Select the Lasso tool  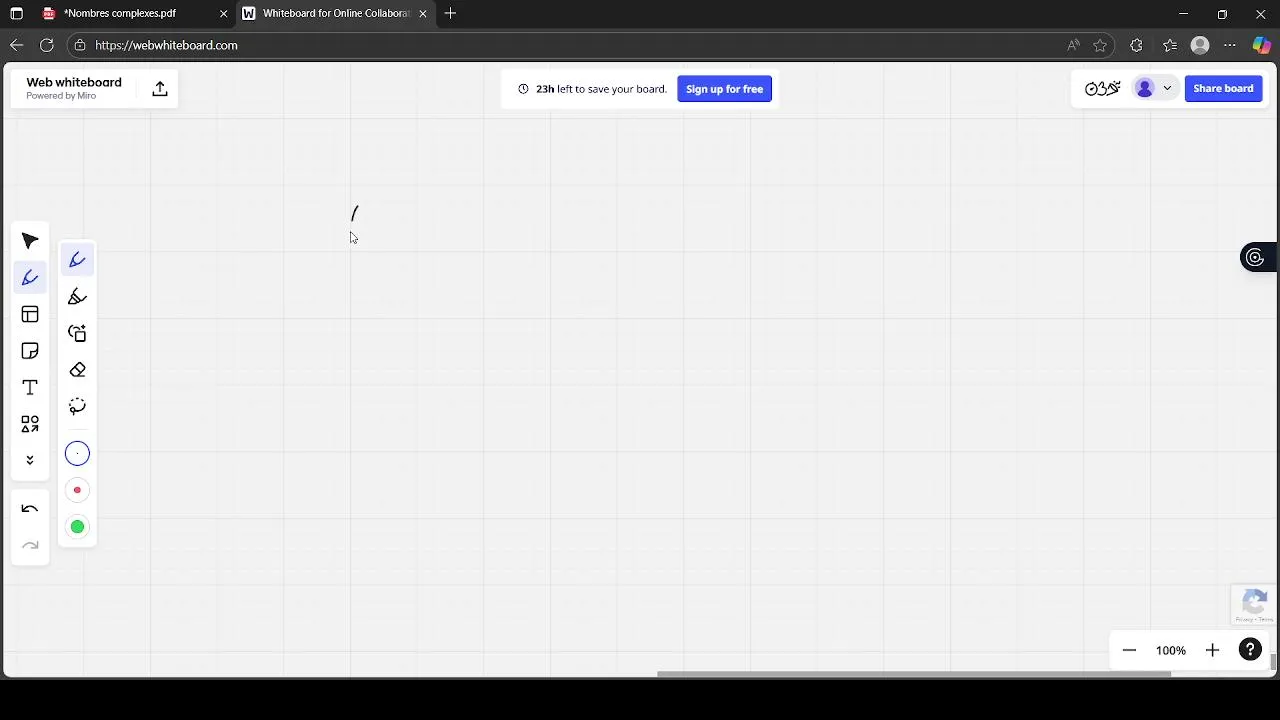[x=77, y=406]
